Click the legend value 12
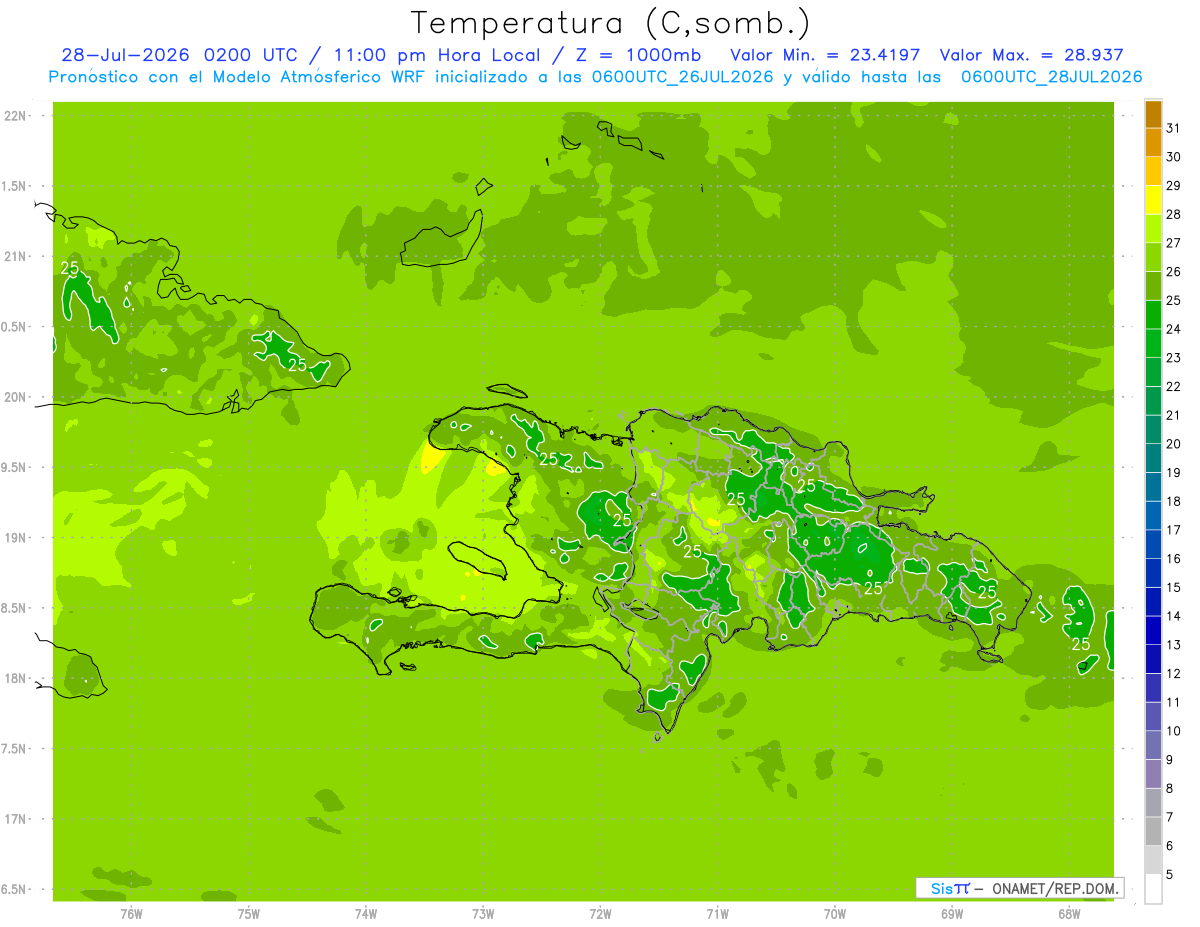This screenshot has height=927, width=1200. coord(1173,674)
